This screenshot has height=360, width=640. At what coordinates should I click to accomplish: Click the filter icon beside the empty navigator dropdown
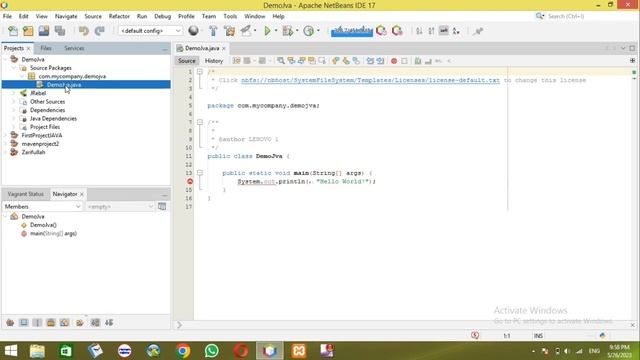click(x=162, y=207)
